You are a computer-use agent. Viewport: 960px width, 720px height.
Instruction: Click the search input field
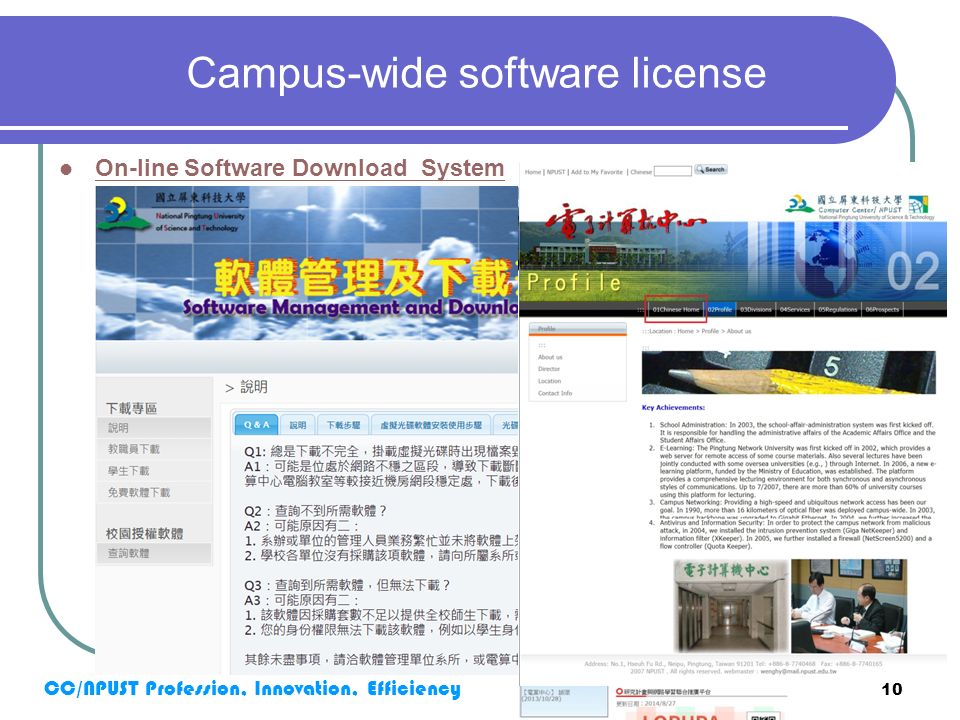coord(672,171)
